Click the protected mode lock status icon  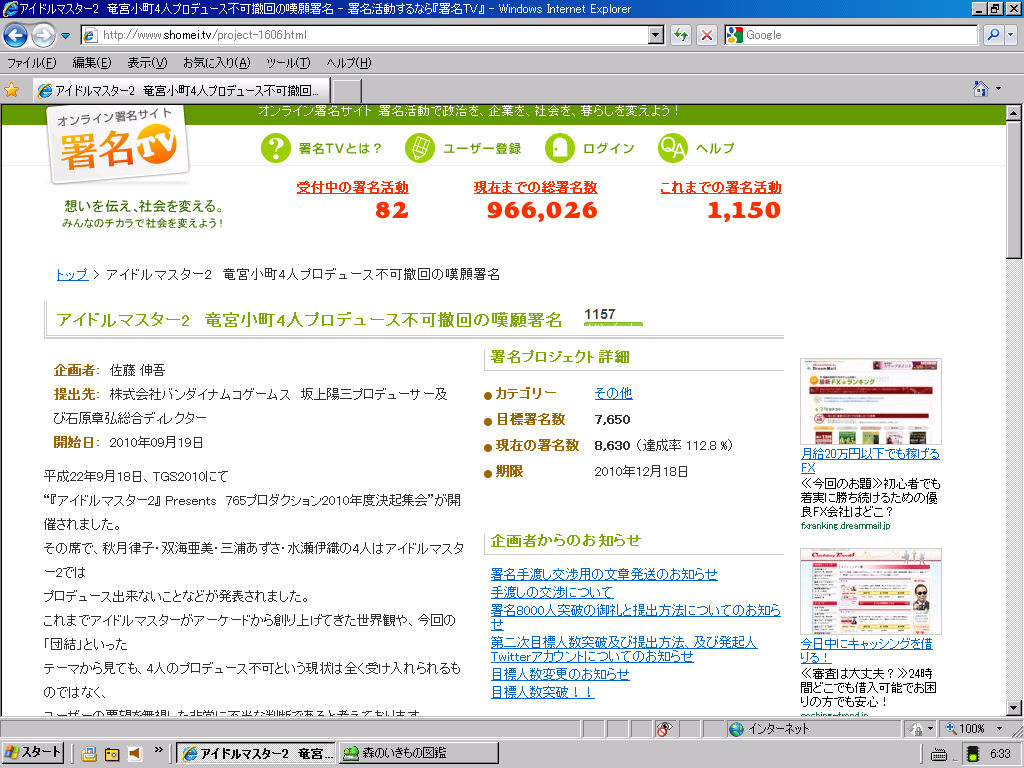point(917,729)
